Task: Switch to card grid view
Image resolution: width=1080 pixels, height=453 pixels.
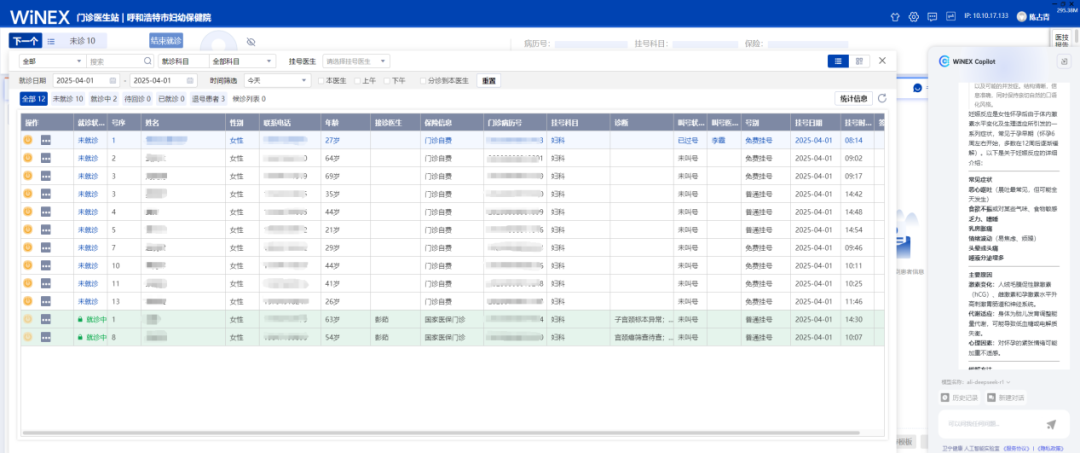Action: tap(860, 61)
